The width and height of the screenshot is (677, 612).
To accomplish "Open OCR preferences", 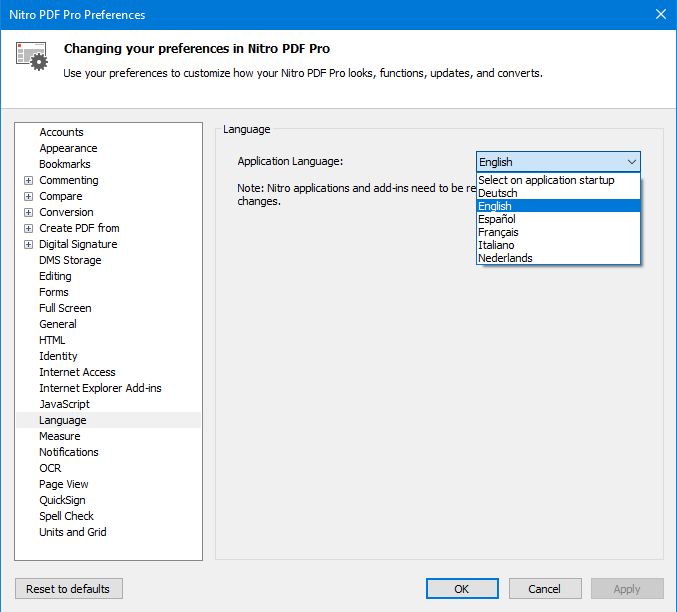I will coord(50,468).
